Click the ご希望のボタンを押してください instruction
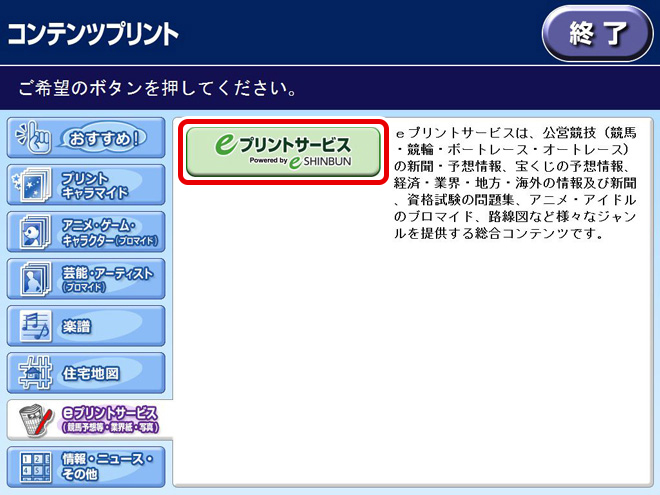 (157, 89)
